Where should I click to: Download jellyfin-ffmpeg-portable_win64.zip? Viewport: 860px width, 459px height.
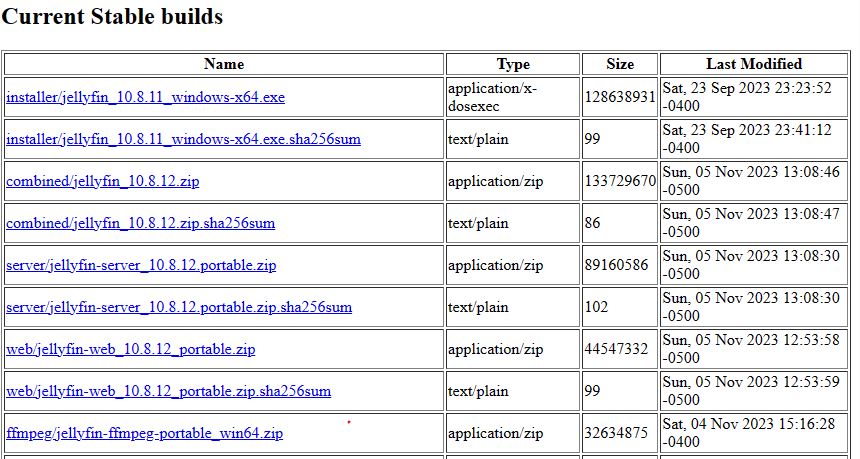pos(145,434)
